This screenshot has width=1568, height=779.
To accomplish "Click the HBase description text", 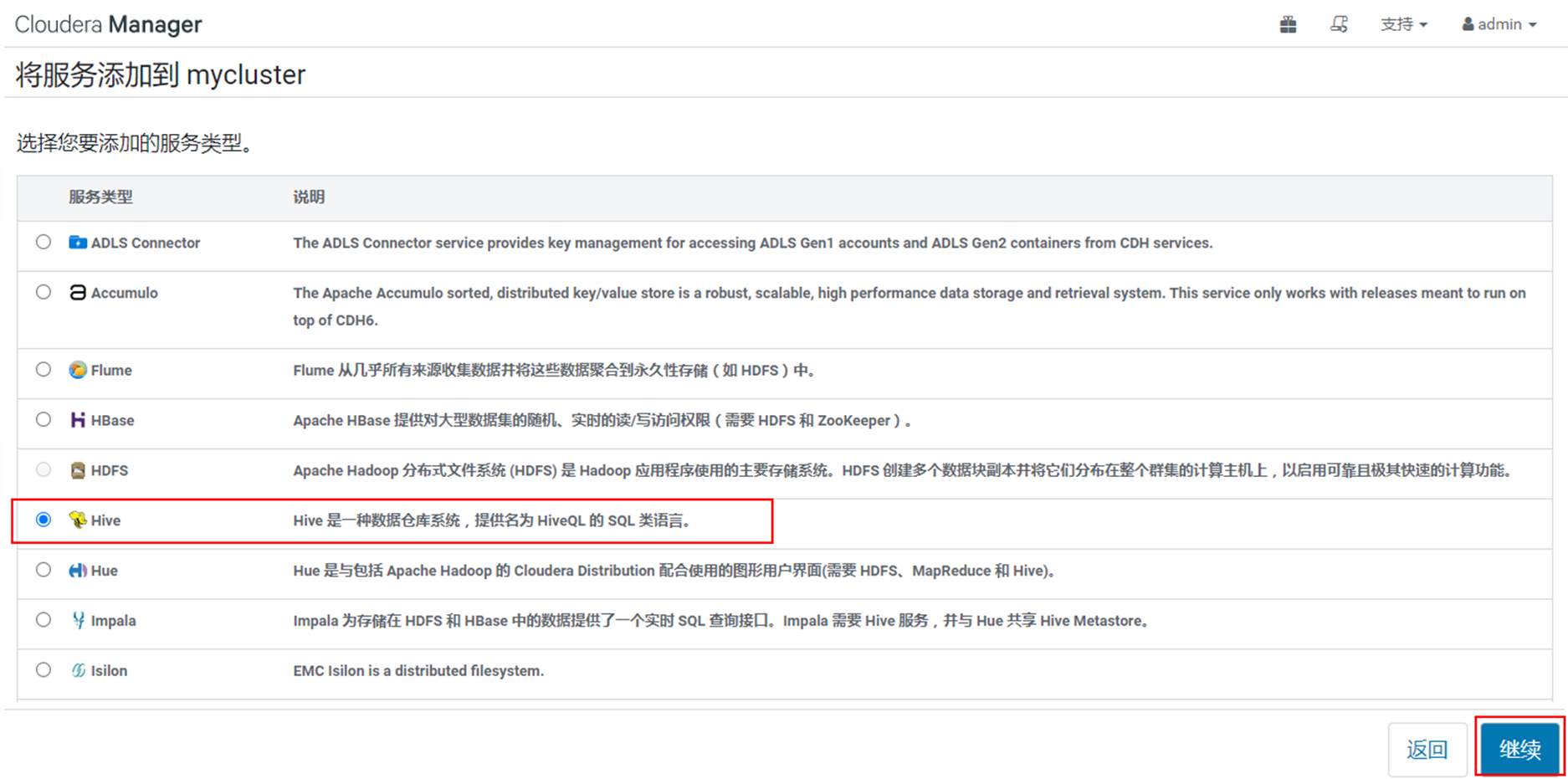I will tap(602, 420).
